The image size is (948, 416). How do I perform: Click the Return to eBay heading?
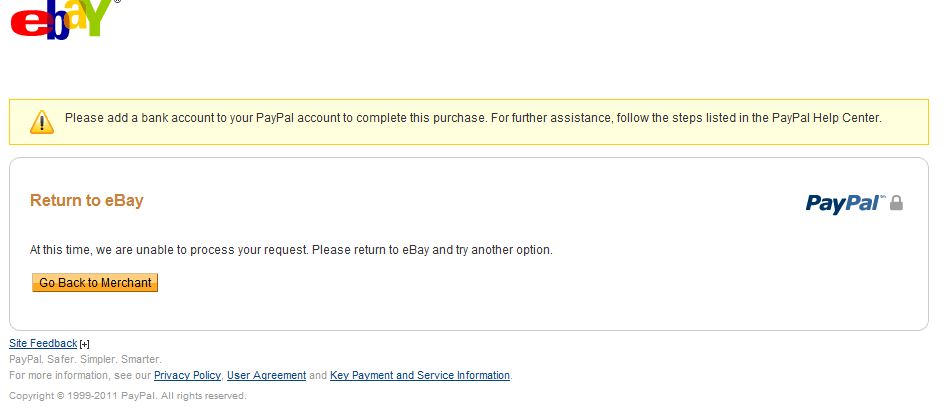coord(87,201)
